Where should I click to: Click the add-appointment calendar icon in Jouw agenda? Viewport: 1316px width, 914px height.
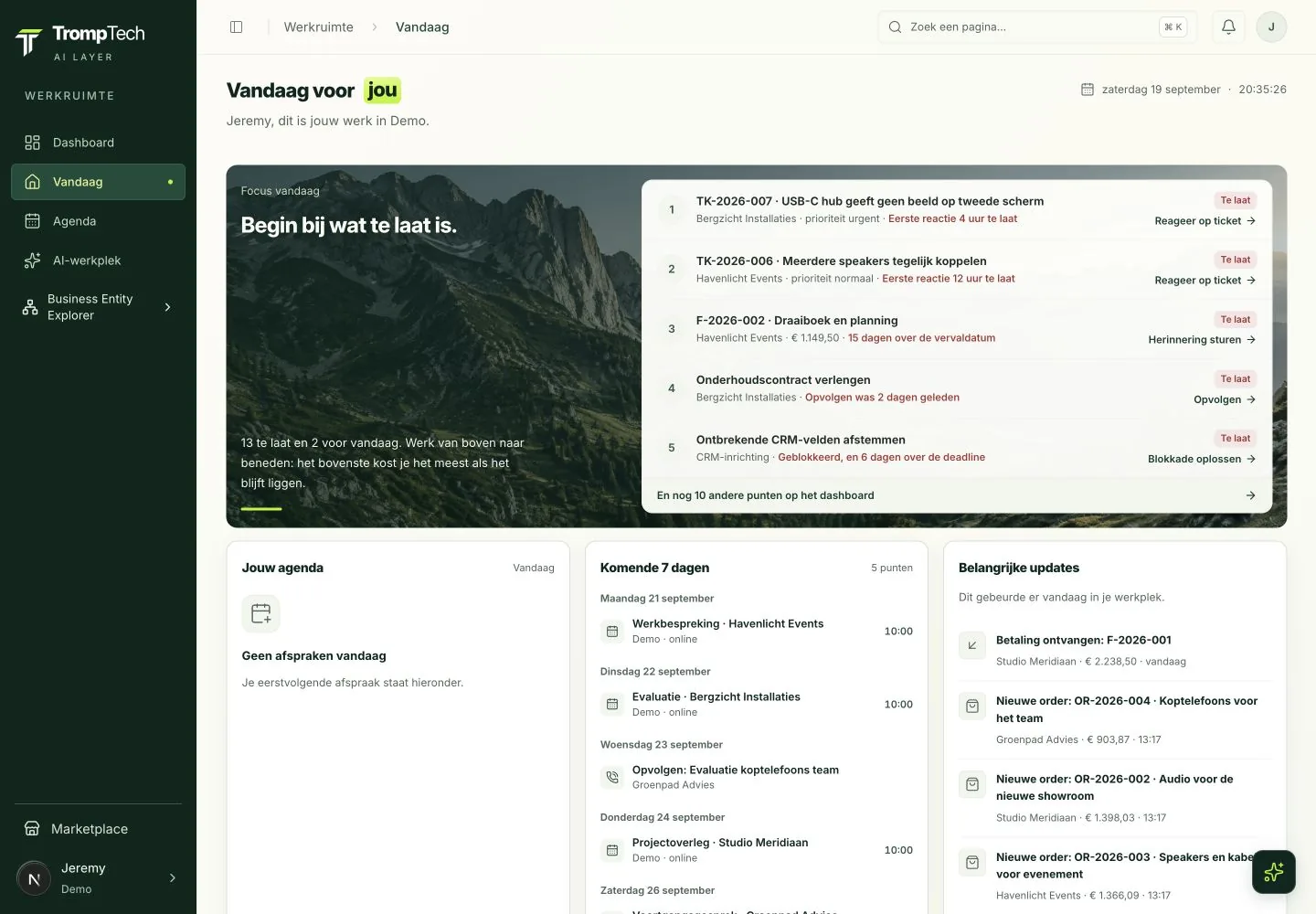[260, 613]
